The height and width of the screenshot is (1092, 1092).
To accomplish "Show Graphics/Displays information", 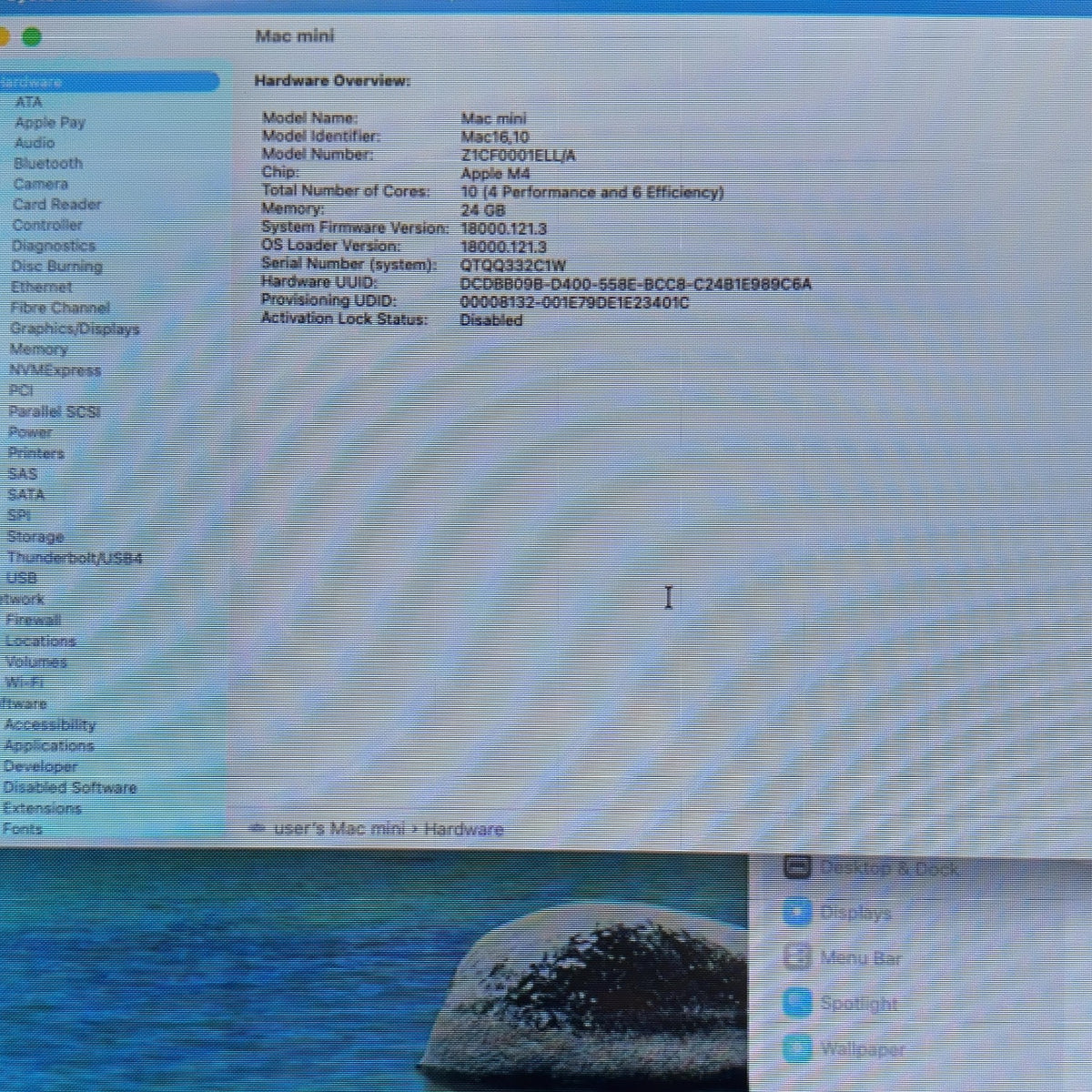I will [75, 329].
